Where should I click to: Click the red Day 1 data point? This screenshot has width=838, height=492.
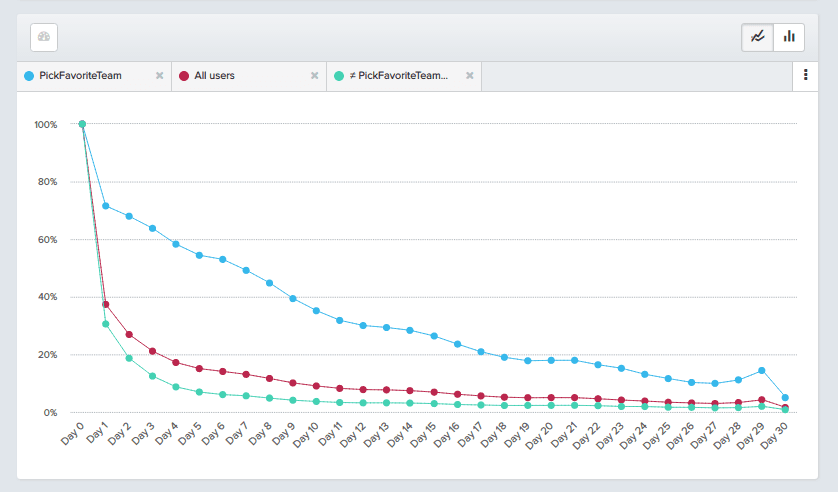pos(105,304)
